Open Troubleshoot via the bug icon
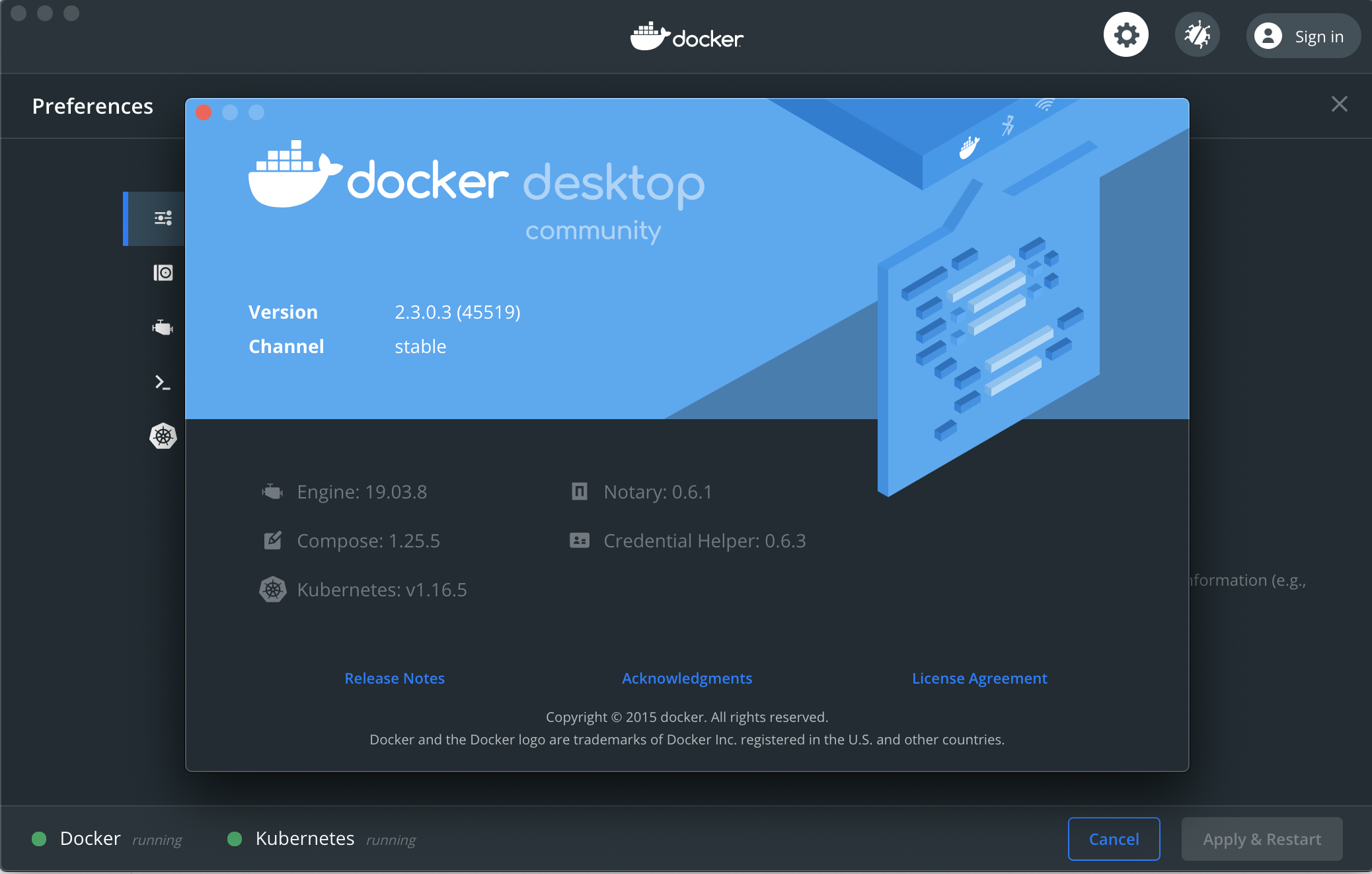The image size is (1372, 874). 1197,34
